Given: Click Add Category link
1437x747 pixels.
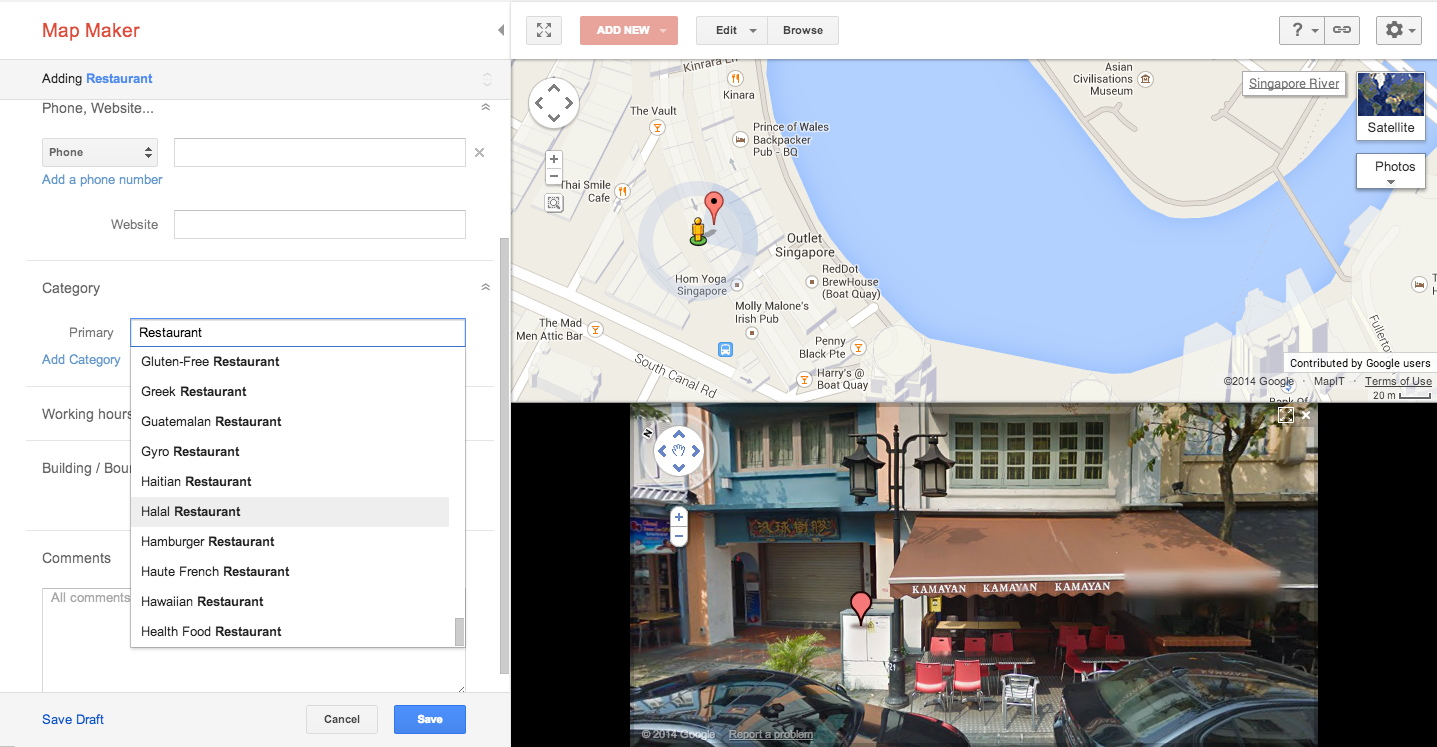Looking at the screenshot, I should click(x=81, y=359).
